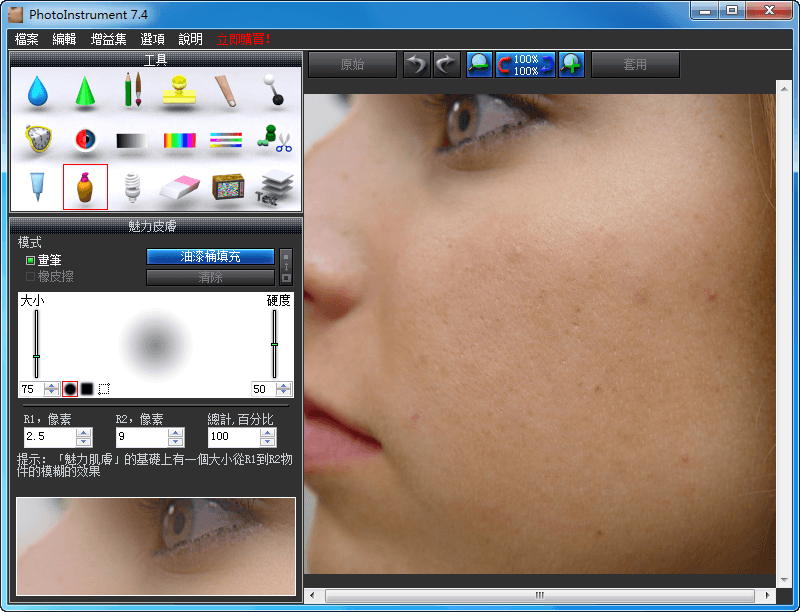800x612 pixels.
Task: Click the 魅力皮膚 panel header
Action: [156, 225]
